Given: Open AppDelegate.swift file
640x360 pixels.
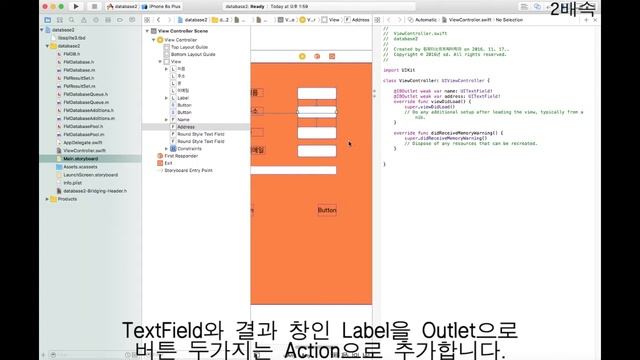Looking at the screenshot, I should 83,142.
